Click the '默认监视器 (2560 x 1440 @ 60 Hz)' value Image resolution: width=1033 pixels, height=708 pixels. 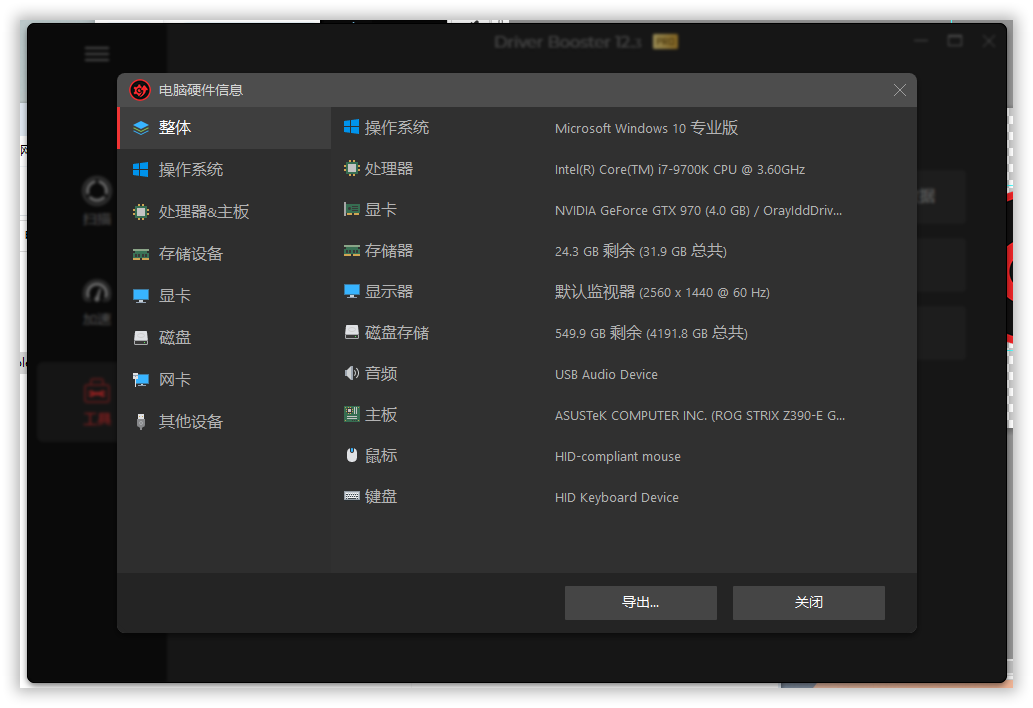(x=662, y=292)
